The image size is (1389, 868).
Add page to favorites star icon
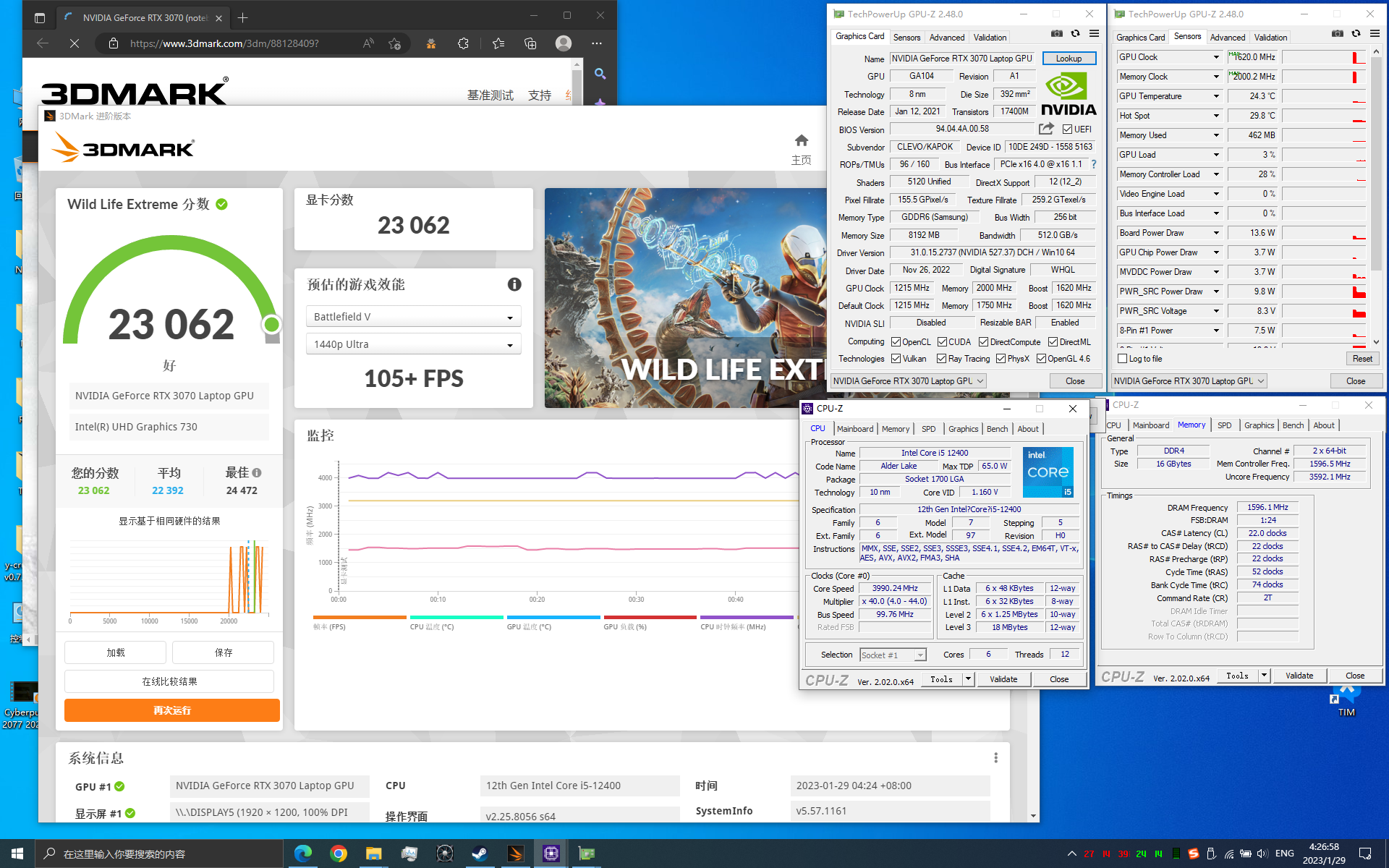click(x=394, y=43)
